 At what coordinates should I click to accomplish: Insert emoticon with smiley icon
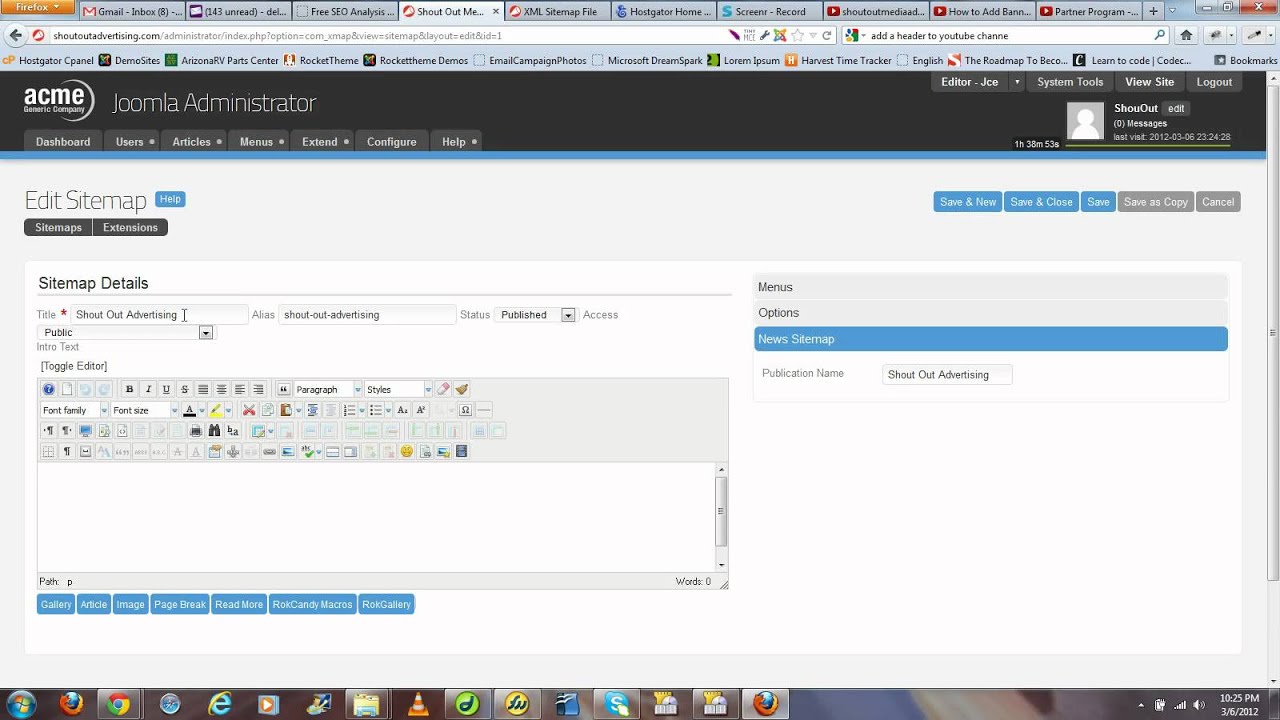click(x=406, y=451)
